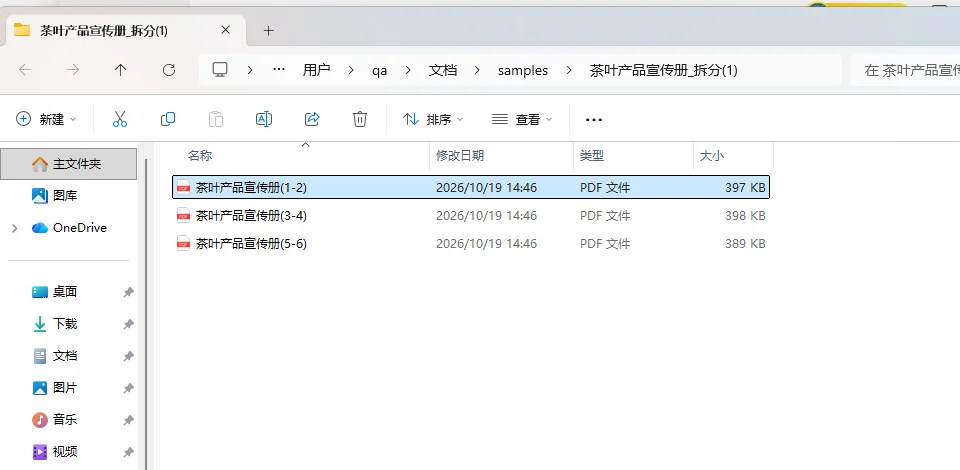The width and height of the screenshot is (960, 470).
Task: Refresh the current folder view
Action: [168, 70]
